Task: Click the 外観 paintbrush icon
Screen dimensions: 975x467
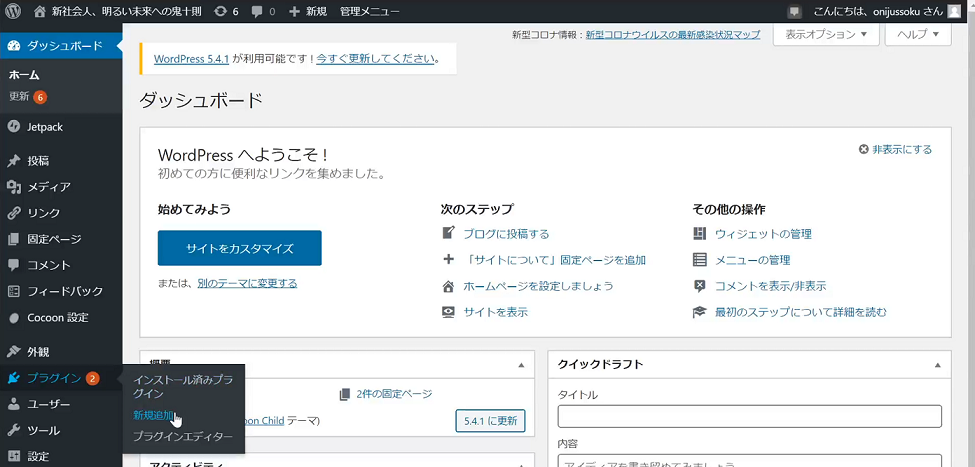Action: click(x=14, y=351)
